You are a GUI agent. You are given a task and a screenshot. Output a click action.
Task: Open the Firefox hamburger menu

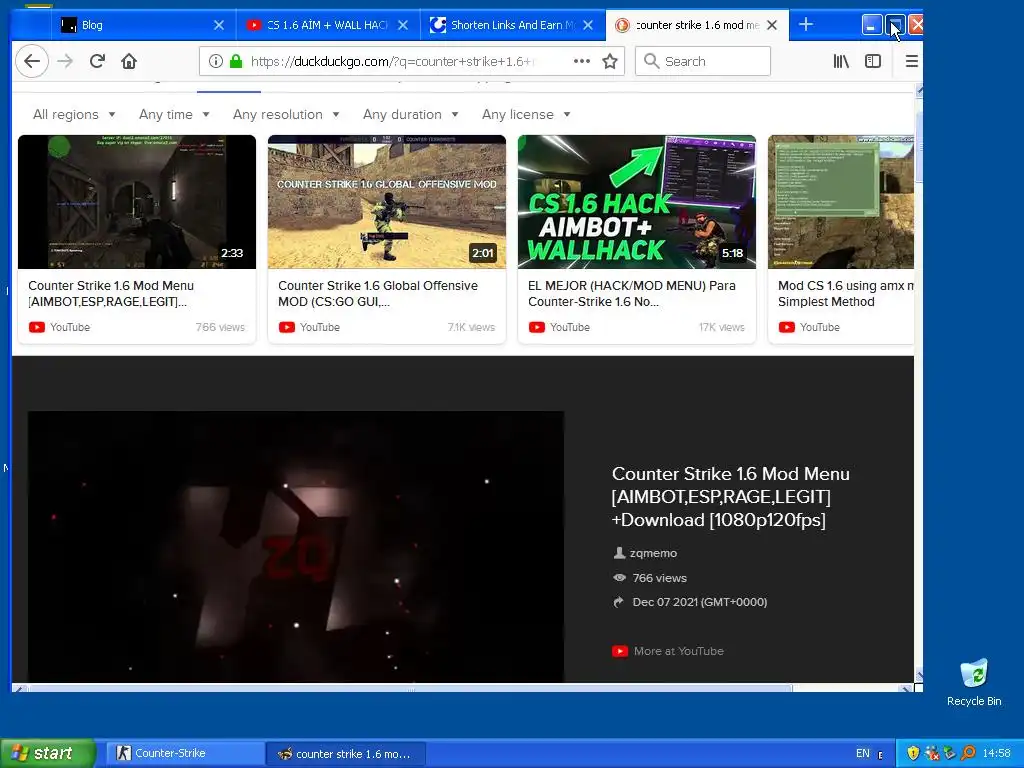[x=912, y=61]
